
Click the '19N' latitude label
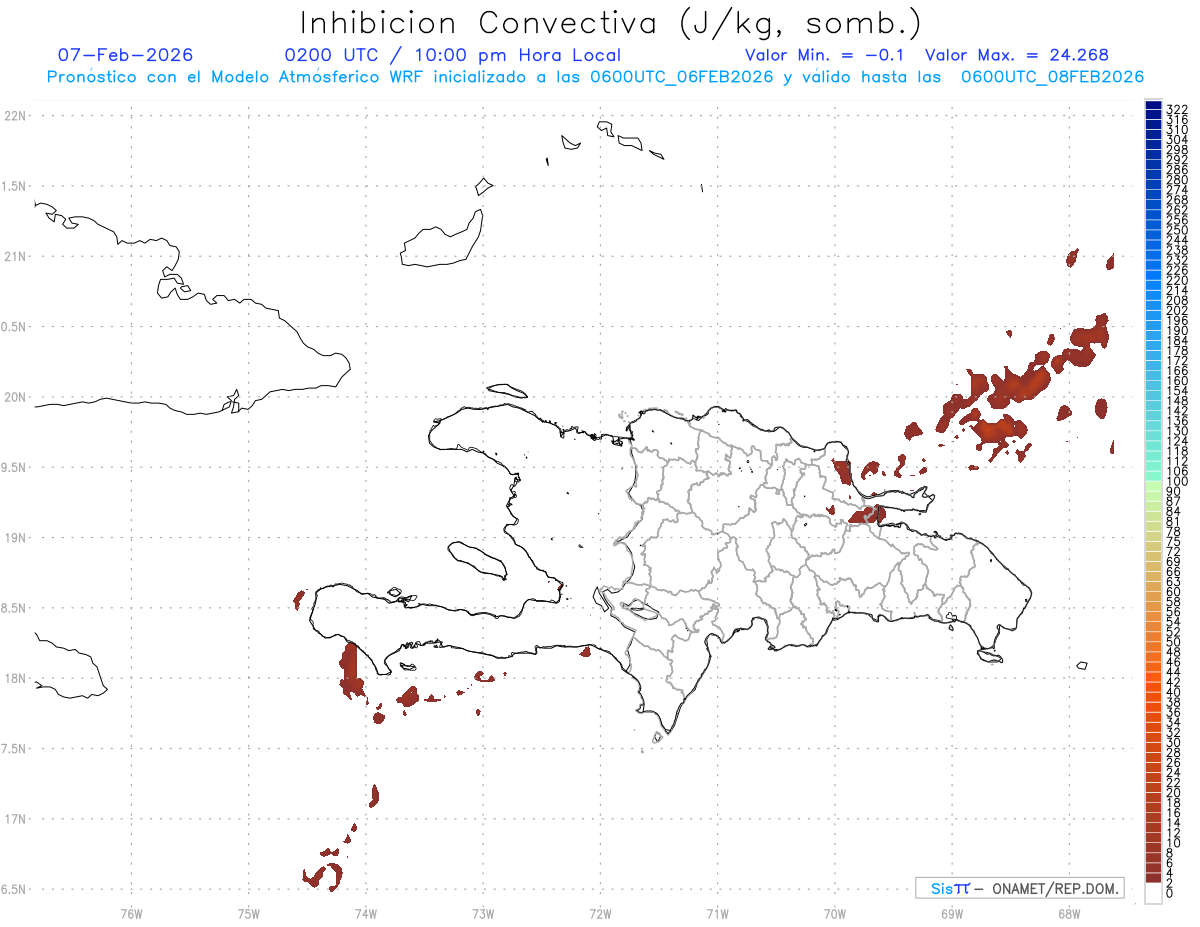pos(15,538)
